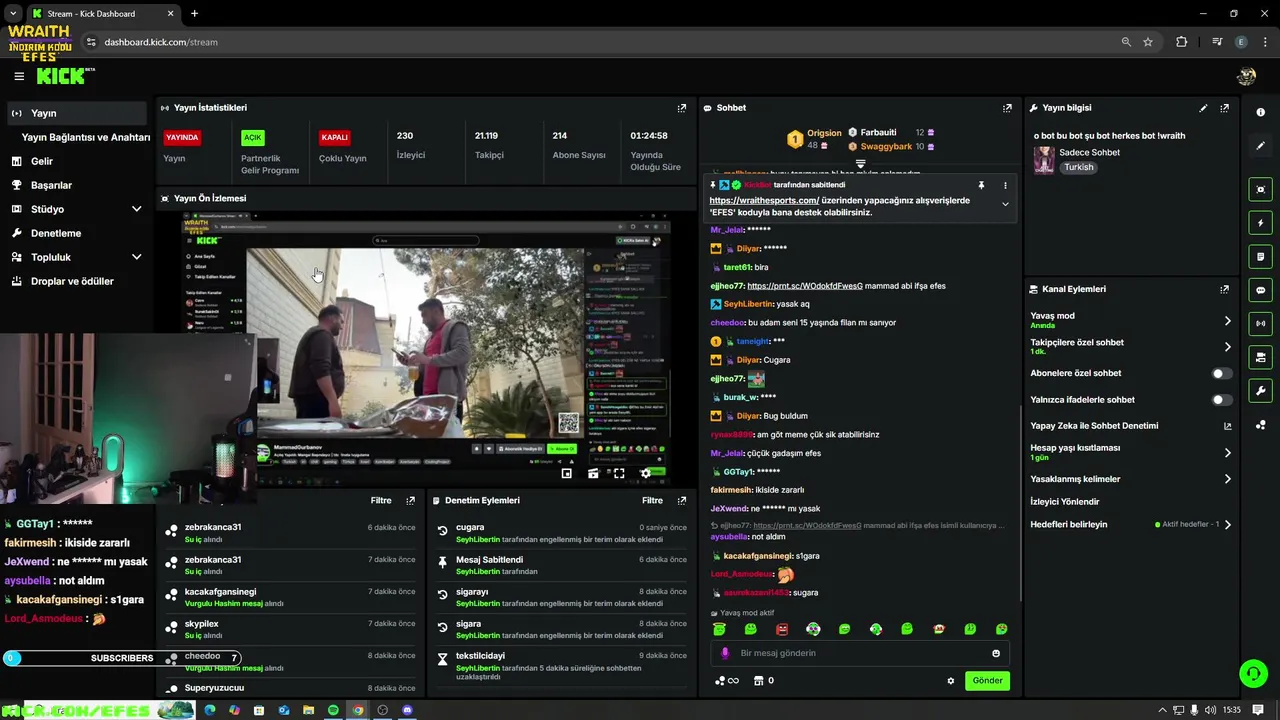Select Yayın in the left sidebar
This screenshot has height=720, width=1280.
(x=77, y=113)
